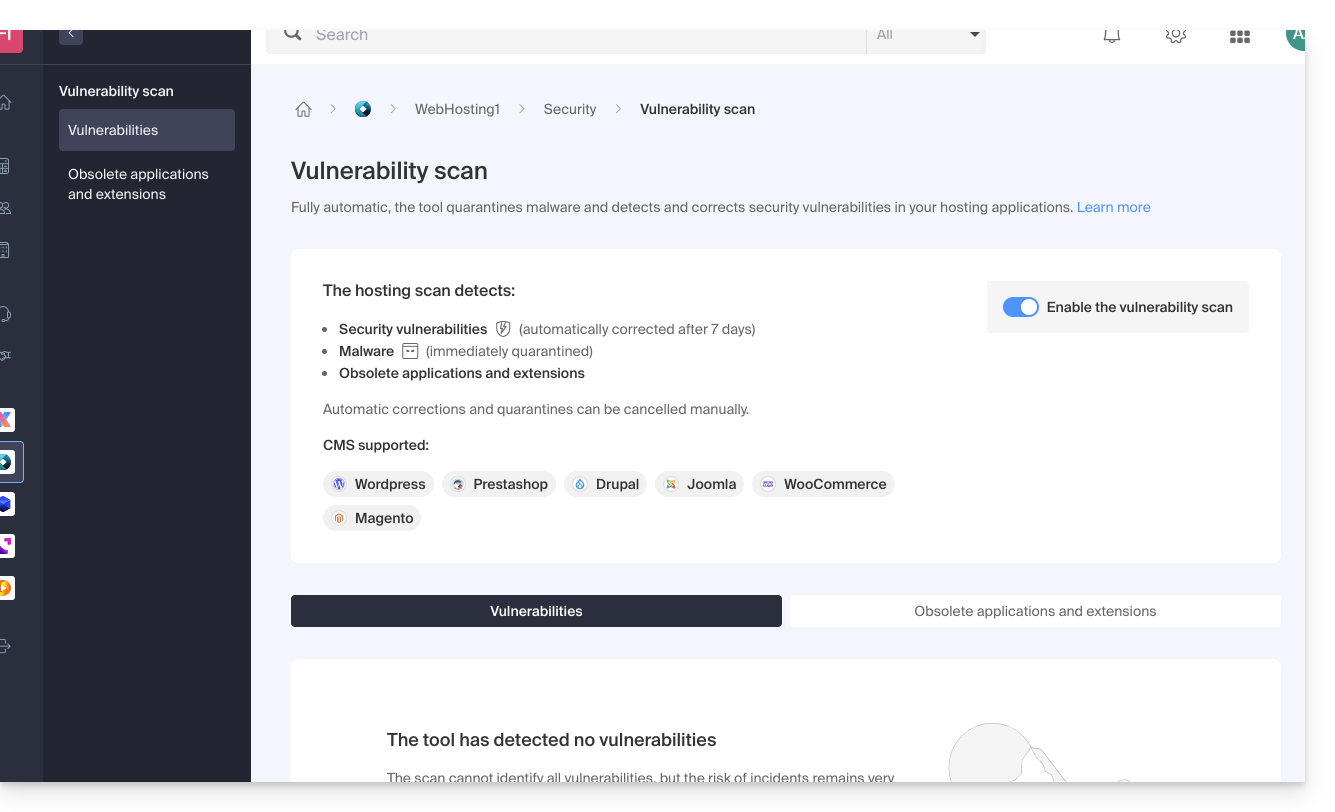Open the notifications bell

click(x=1111, y=36)
